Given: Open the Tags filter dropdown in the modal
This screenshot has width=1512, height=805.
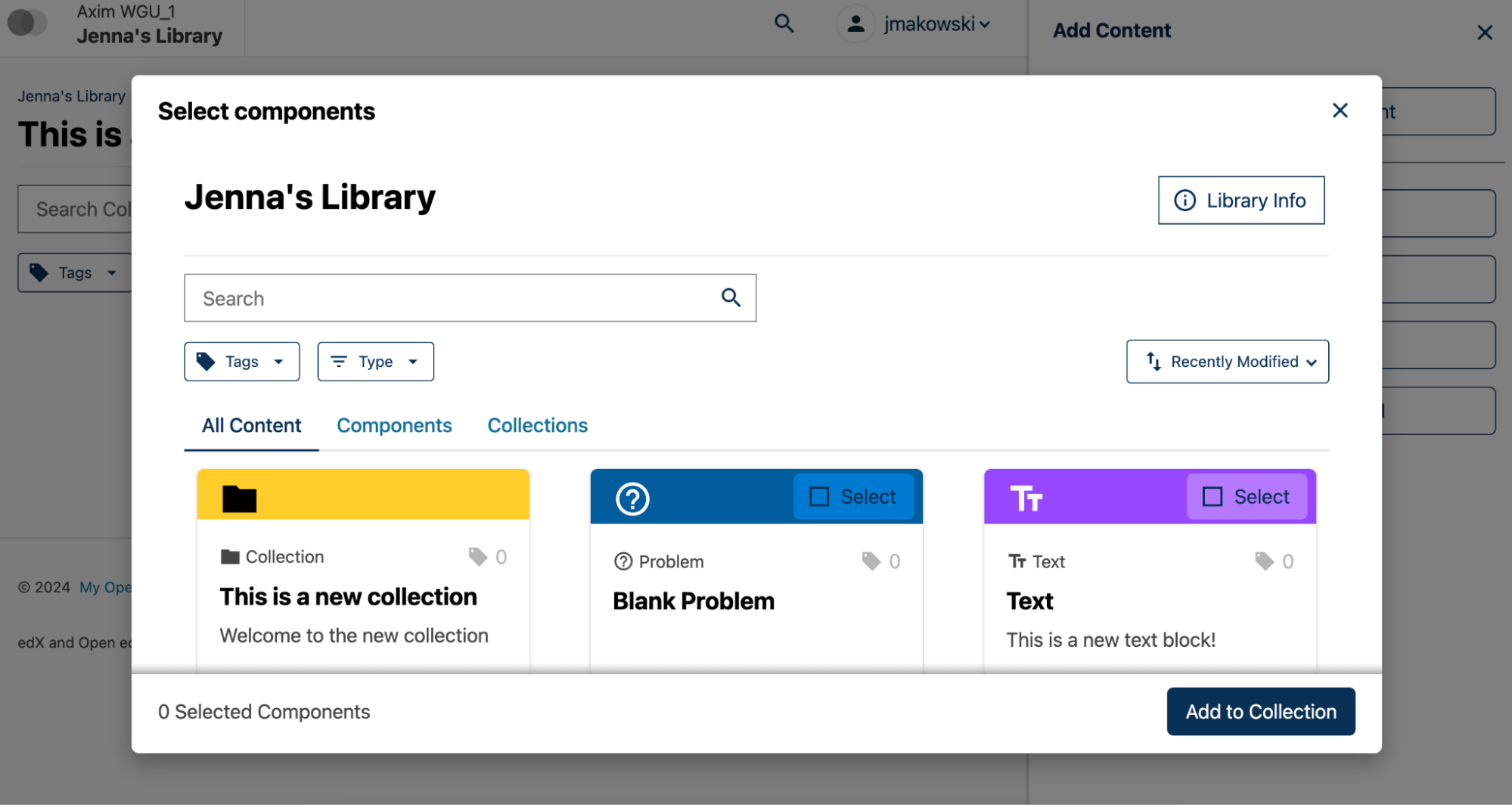Looking at the screenshot, I should (241, 361).
